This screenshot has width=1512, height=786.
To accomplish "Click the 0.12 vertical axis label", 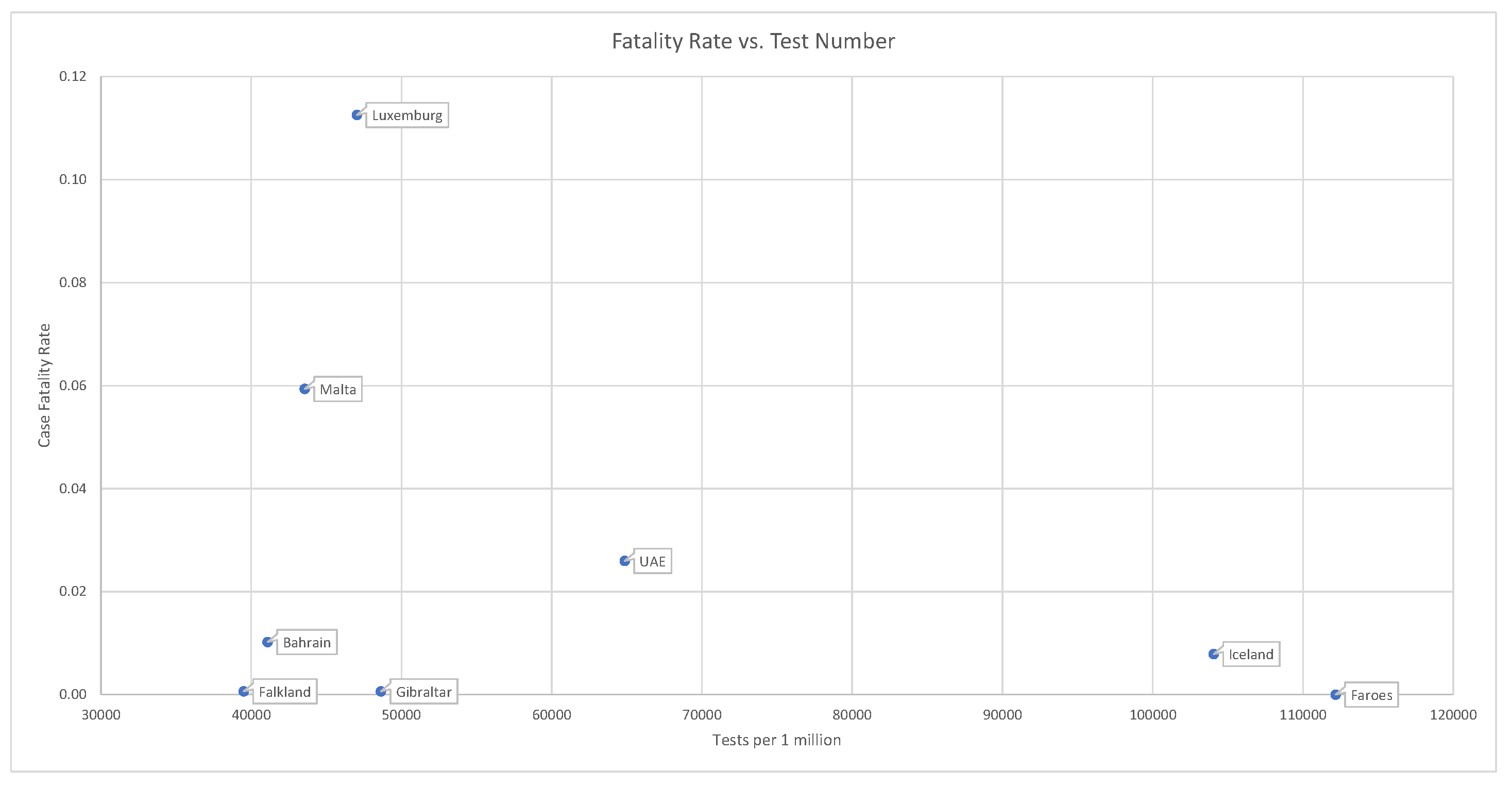I will tap(73, 76).
